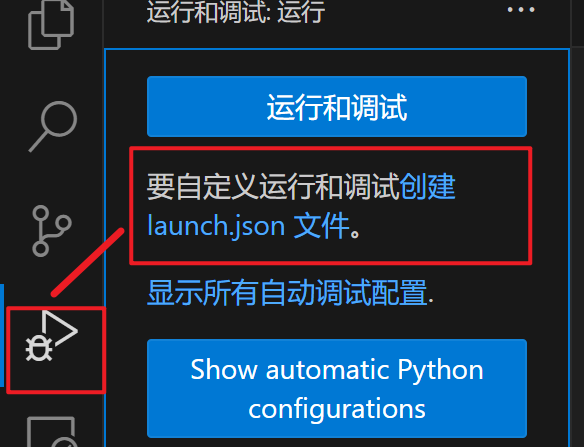Open the Search magnifier icon
Screen dimensions: 584x447
point(53,126)
